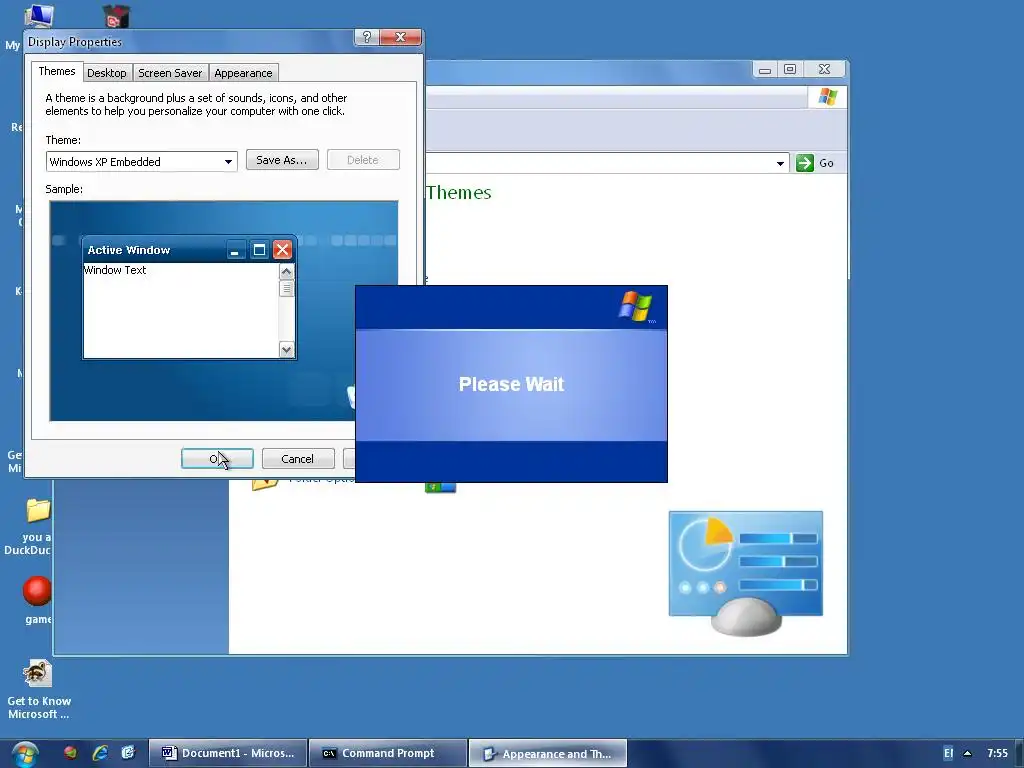The image size is (1024, 768).
Task: Select the Appearance tab
Action: (x=243, y=73)
